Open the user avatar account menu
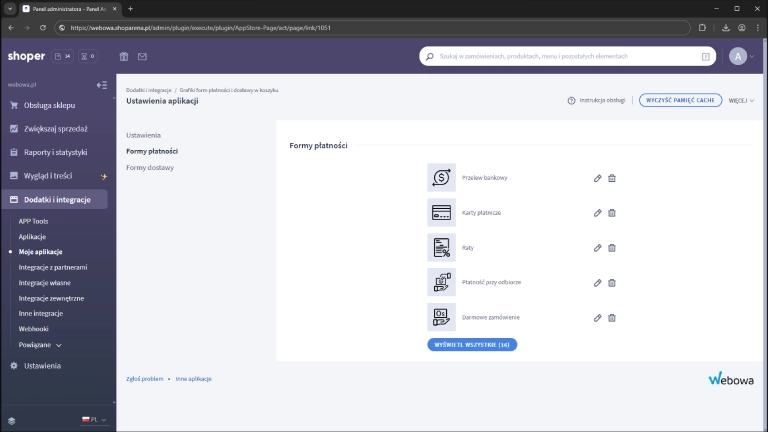768x432 pixels. click(739, 57)
